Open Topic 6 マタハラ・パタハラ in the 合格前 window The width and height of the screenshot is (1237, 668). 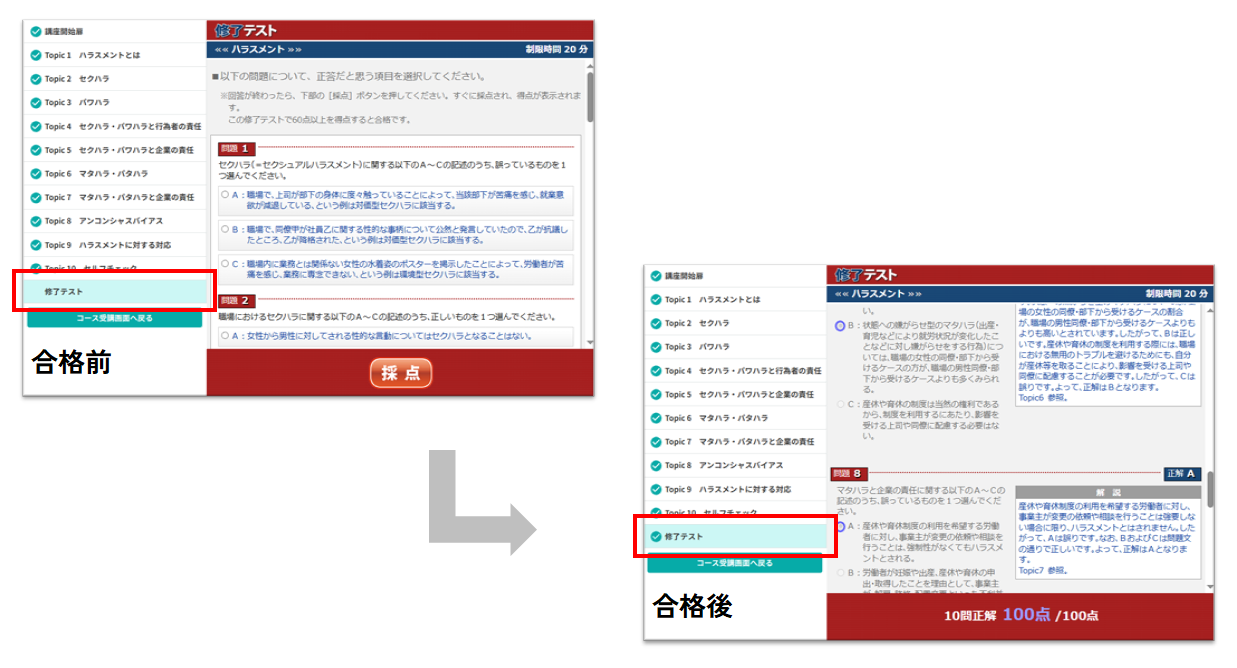[x=115, y=174]
